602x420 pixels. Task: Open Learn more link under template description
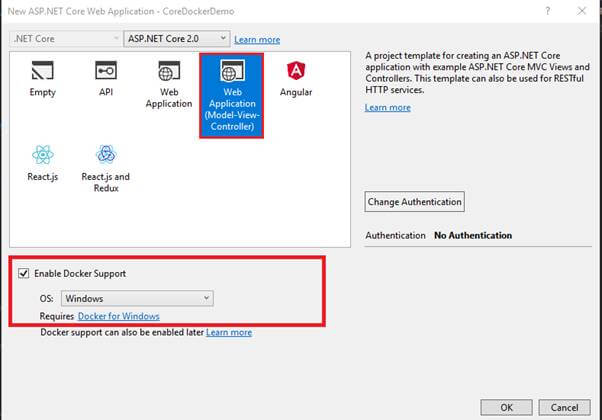[387, 107]
